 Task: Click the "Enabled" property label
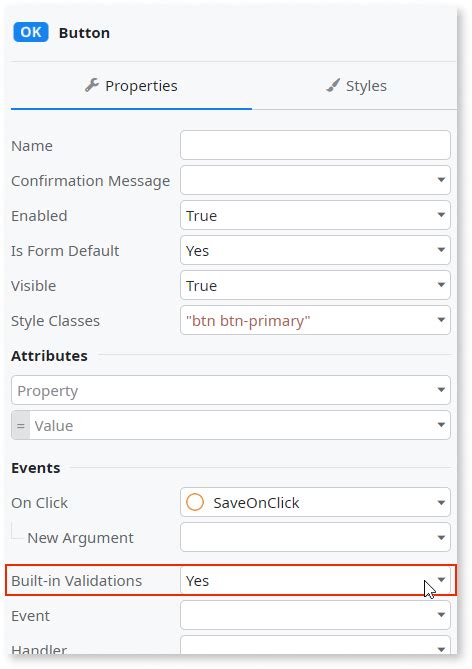coord(39,216)
